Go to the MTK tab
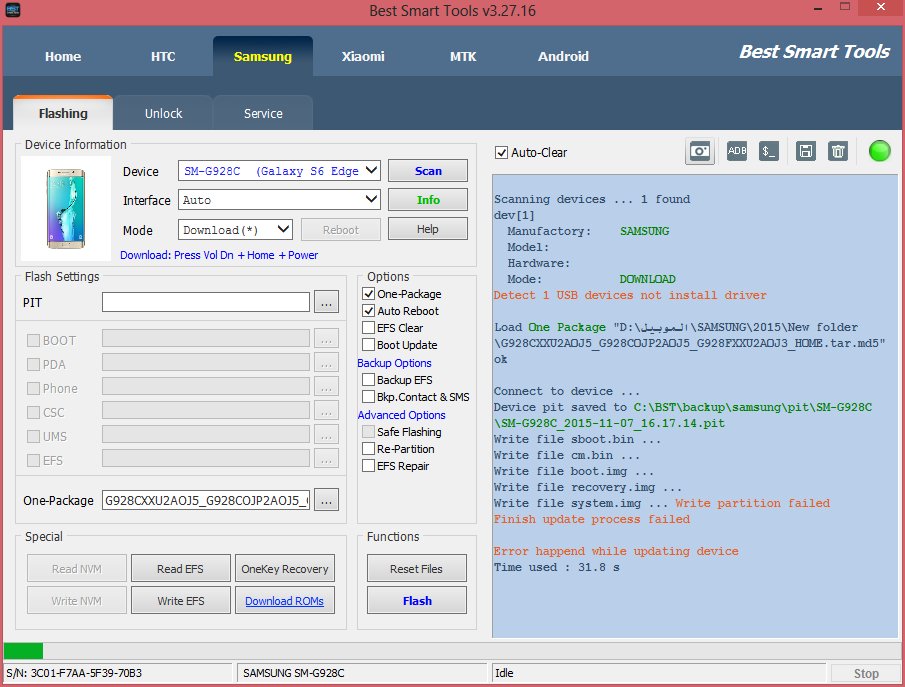This screenshot has height=687, width=905. (463, 57)
